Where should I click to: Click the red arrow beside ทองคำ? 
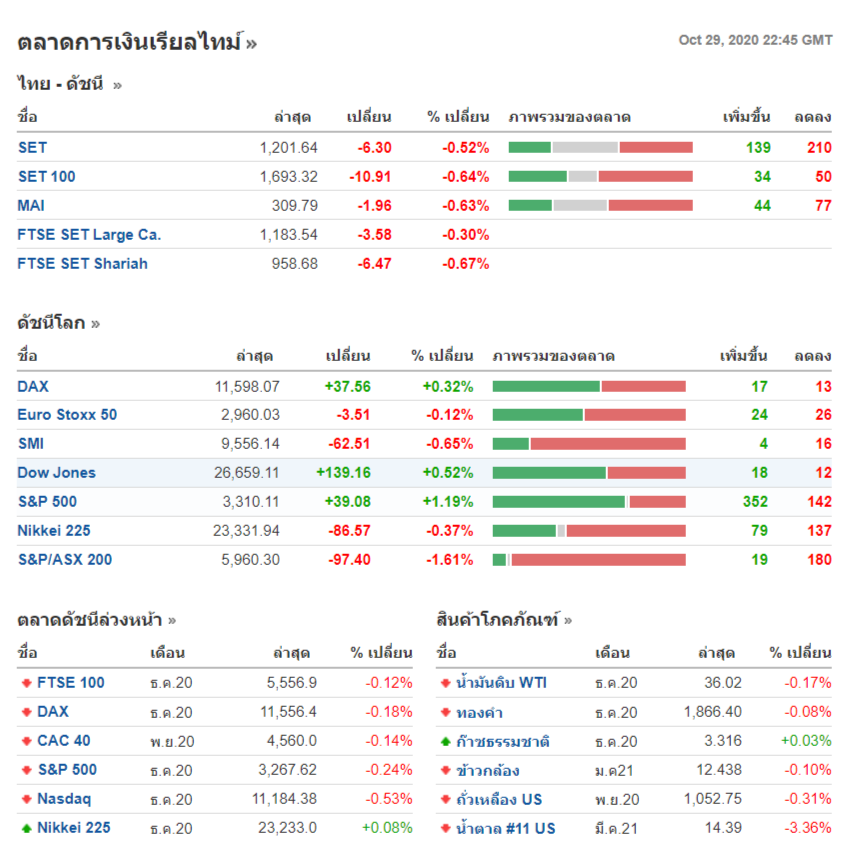click(x=445, y=713)
